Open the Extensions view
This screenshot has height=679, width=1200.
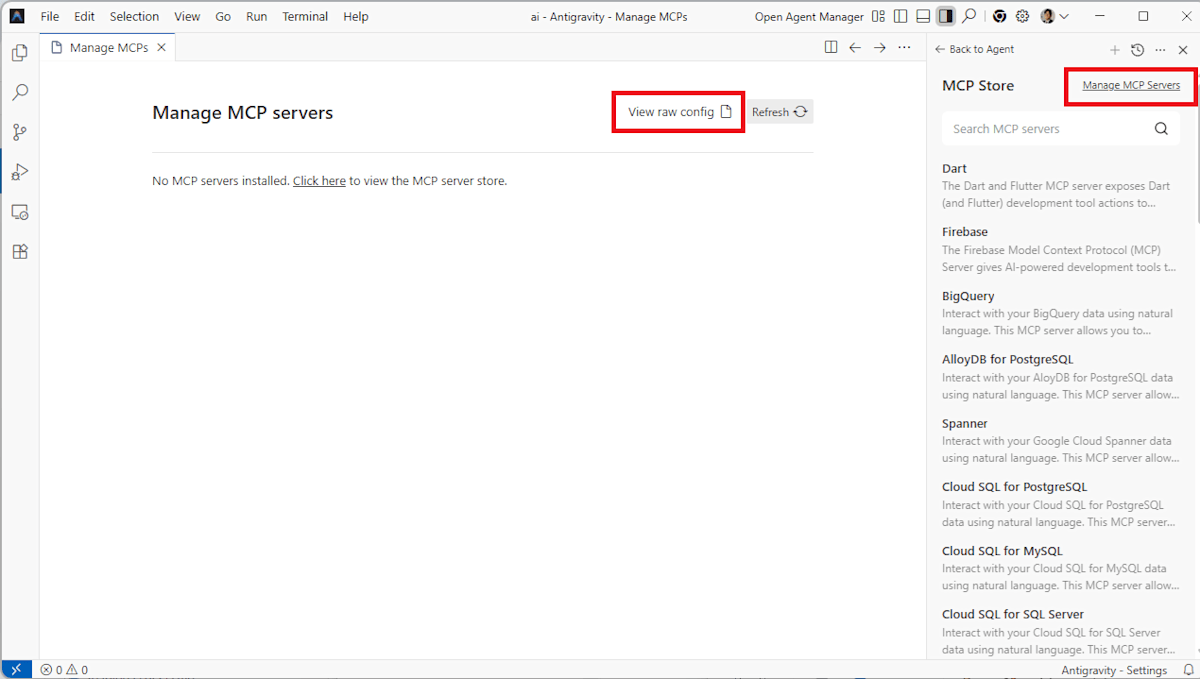19,252
